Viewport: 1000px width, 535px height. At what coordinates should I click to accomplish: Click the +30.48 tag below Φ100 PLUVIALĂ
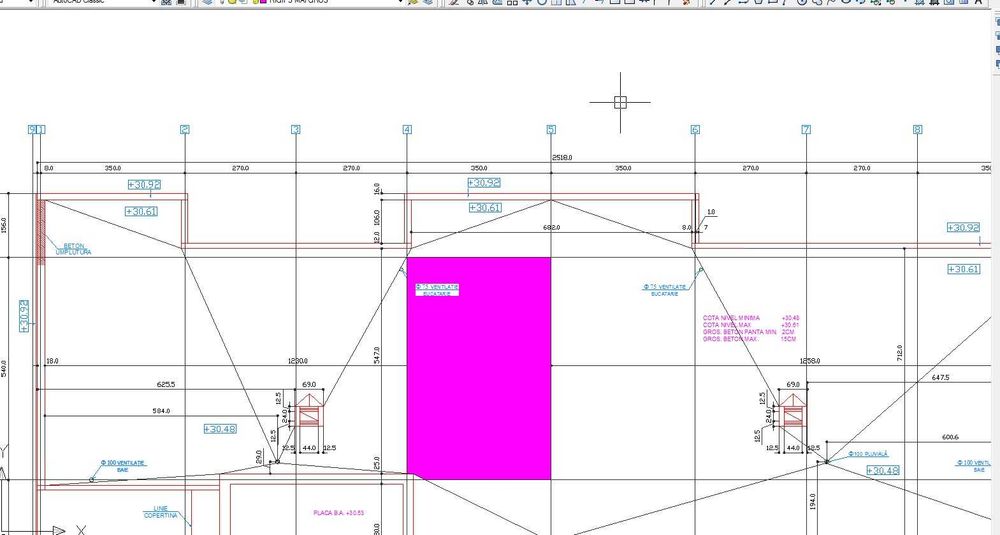click(x=883, y=471)
